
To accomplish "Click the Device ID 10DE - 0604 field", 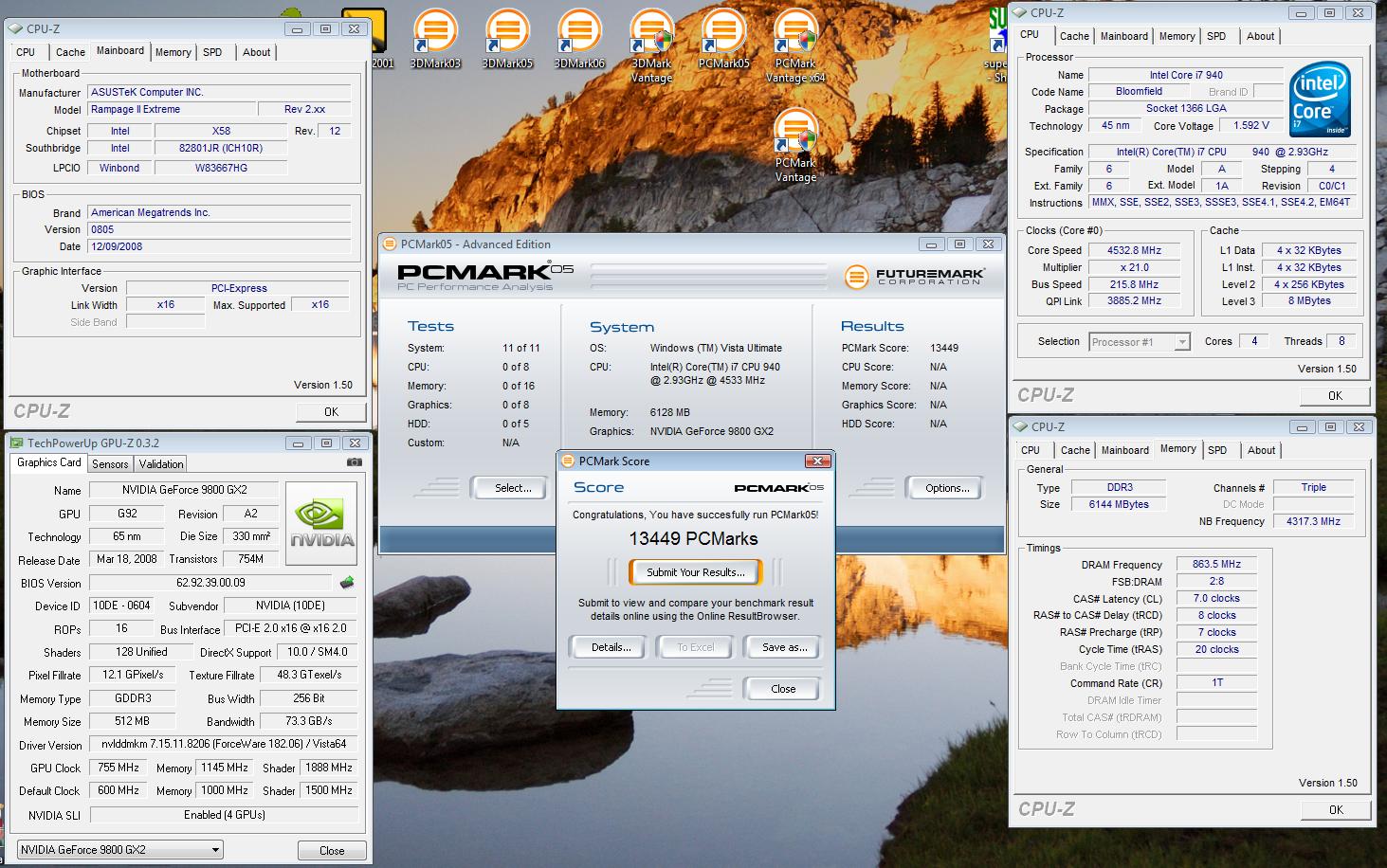I will [121, 606].
